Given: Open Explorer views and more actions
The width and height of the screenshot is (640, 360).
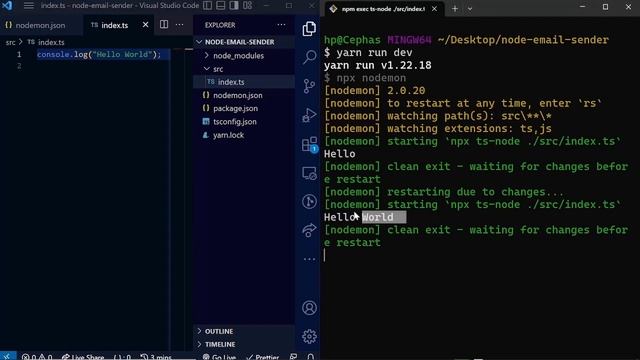Looking at the screenshot, I should tap(281, 25).
